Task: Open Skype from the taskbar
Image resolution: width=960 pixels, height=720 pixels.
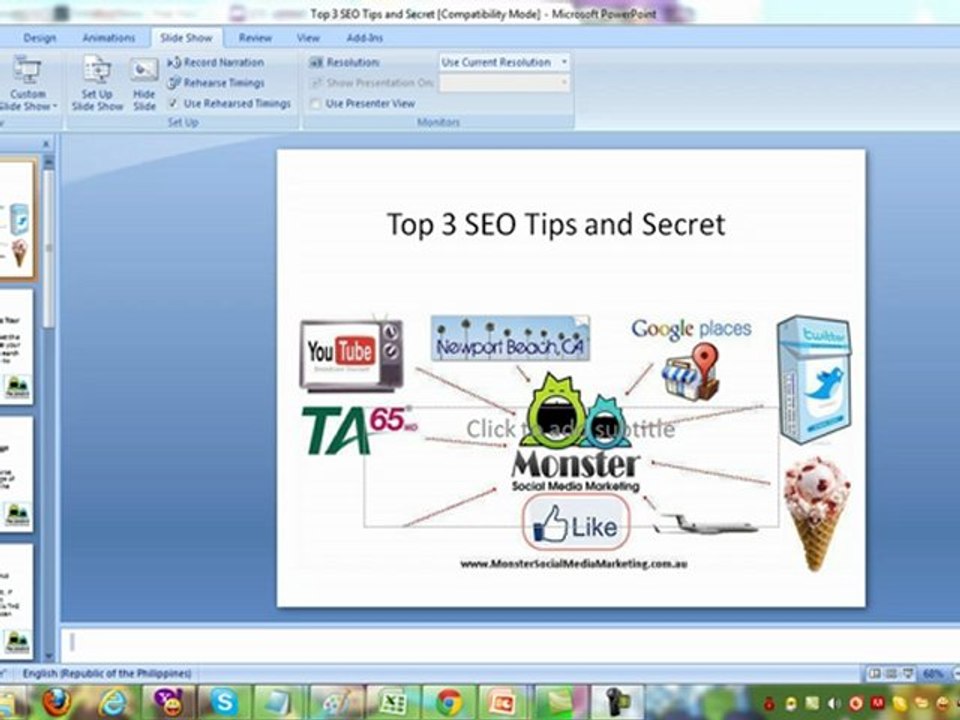Action: [224, 702]
